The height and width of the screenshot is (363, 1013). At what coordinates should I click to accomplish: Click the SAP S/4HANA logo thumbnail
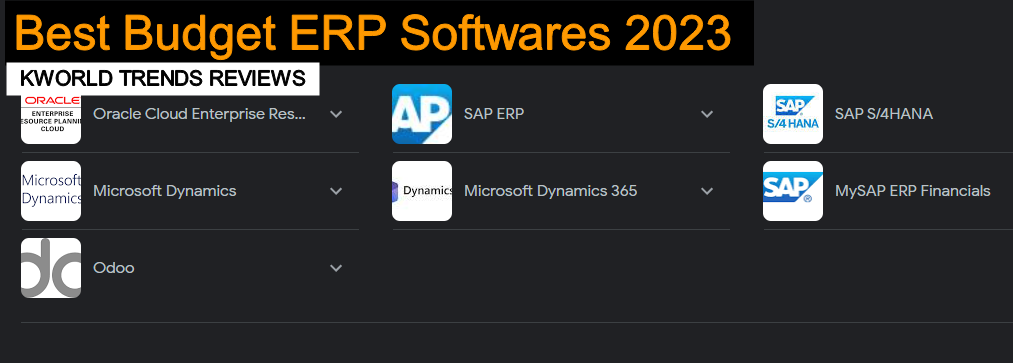(x=793, y=114)
